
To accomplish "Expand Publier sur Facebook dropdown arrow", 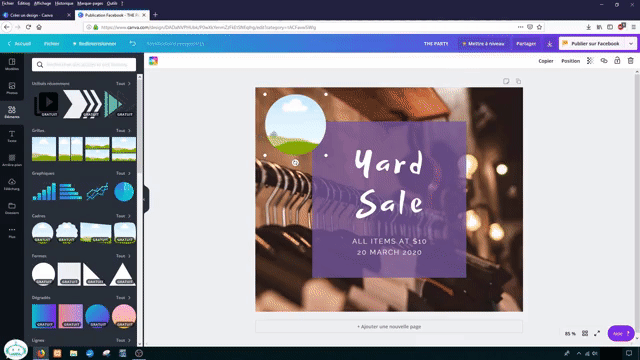I will click(x=631, y=44).
